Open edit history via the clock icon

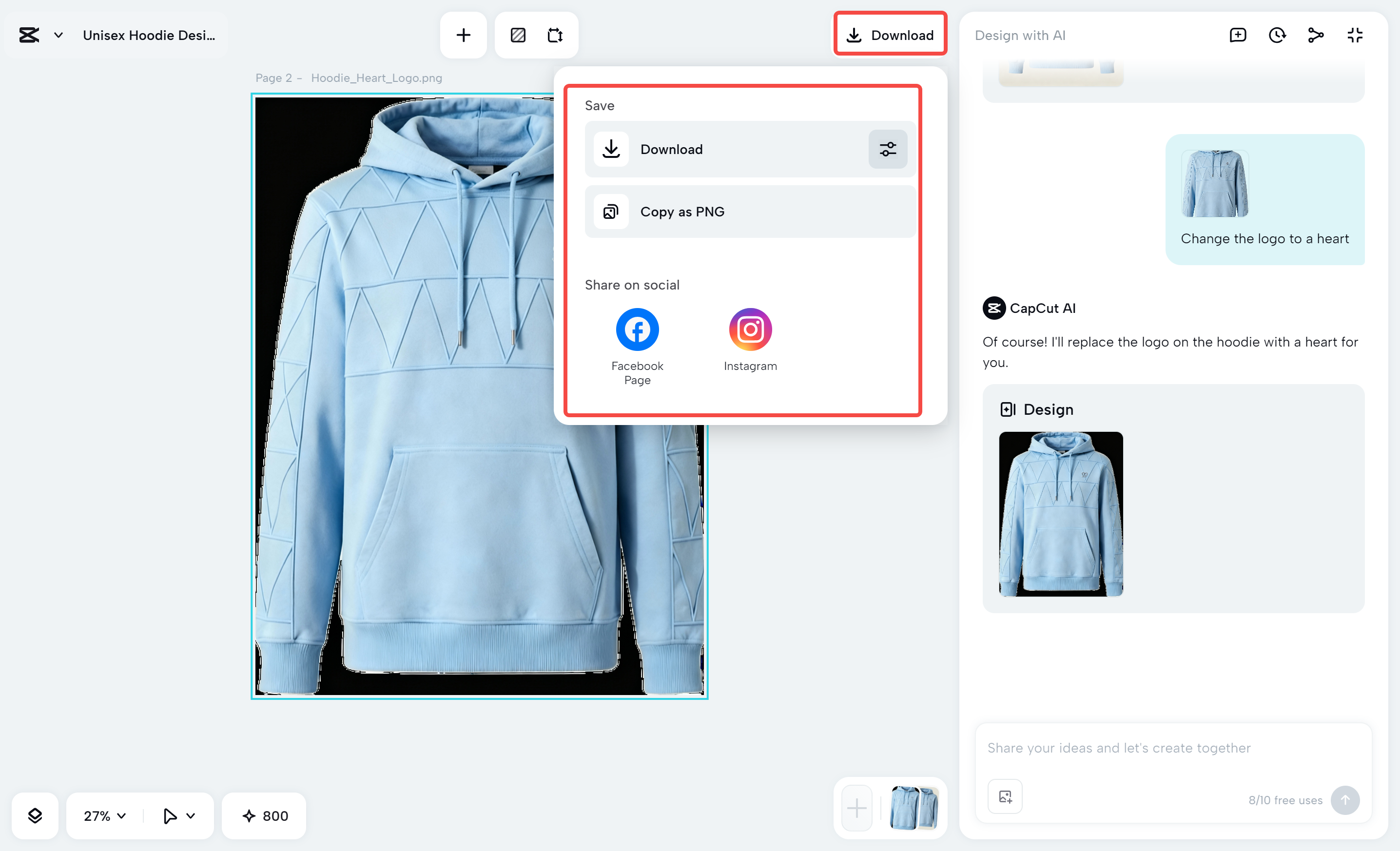point(1277,35)
